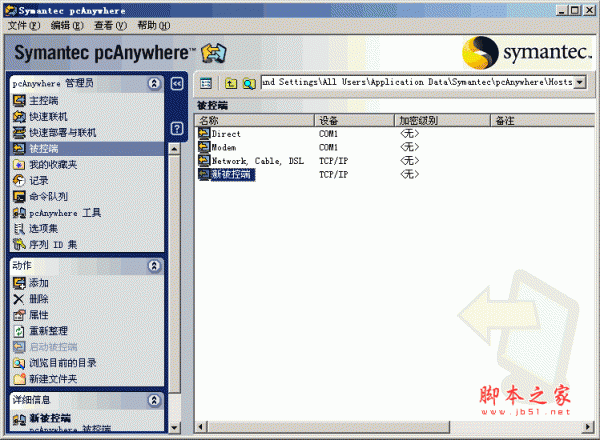600x440 pixels.
Task: Click the <无> encryption in Modem row
Action: click(409, 147)
